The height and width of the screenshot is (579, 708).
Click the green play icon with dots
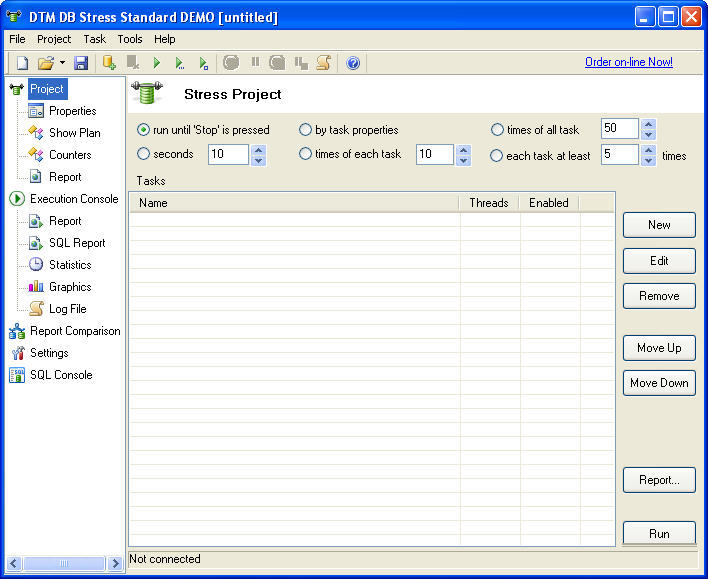[x=180, y=63]
